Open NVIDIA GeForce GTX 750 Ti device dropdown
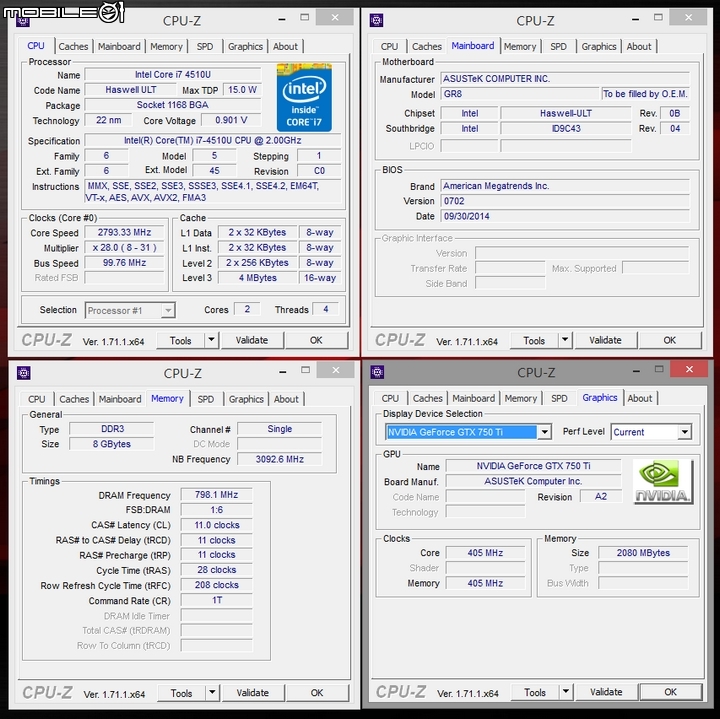This screenshot has width=720, height=719. 545,432
